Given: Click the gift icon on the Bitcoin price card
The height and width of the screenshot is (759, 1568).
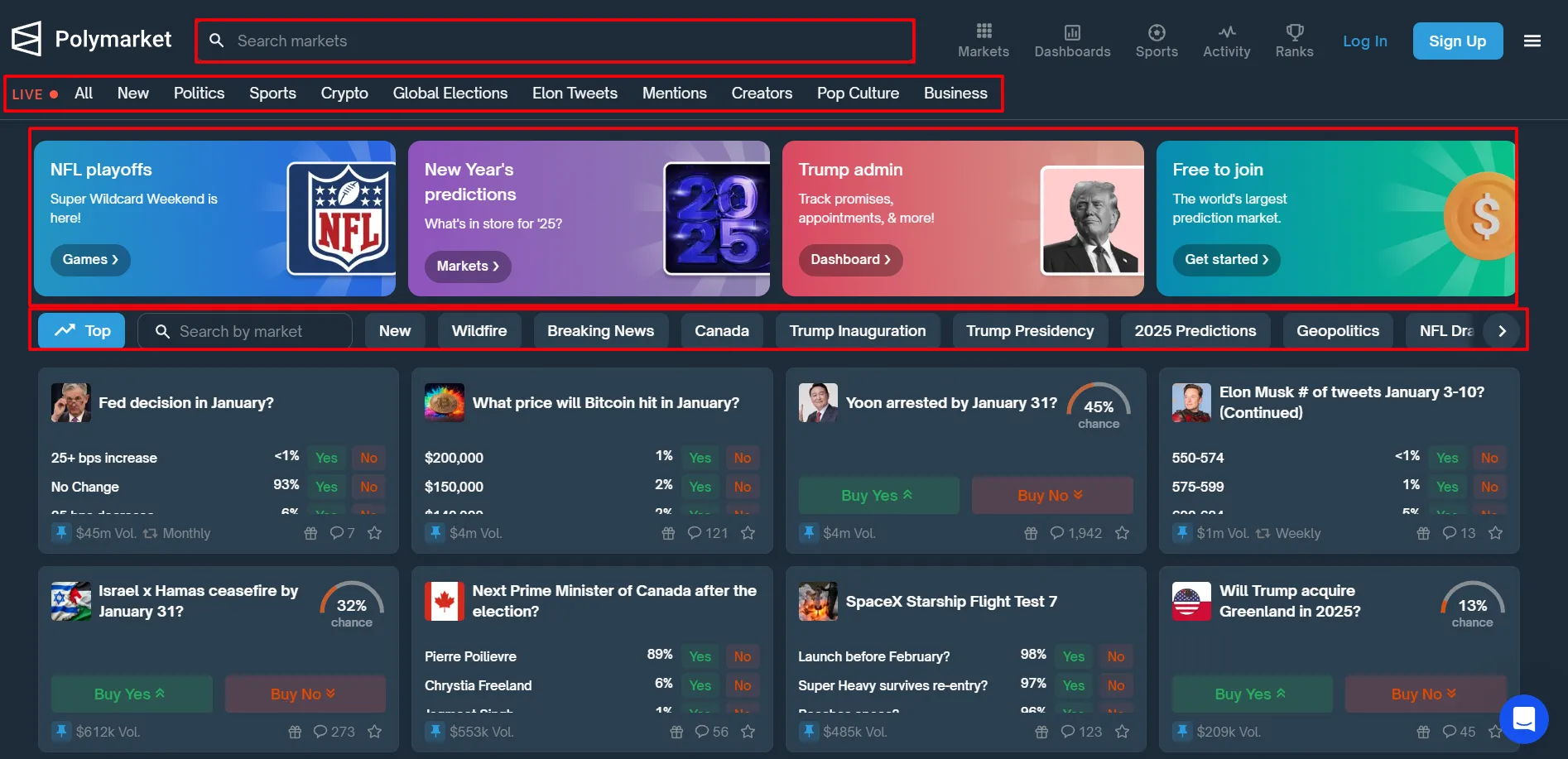Looking at the screenshot, I should coord(669,533).
